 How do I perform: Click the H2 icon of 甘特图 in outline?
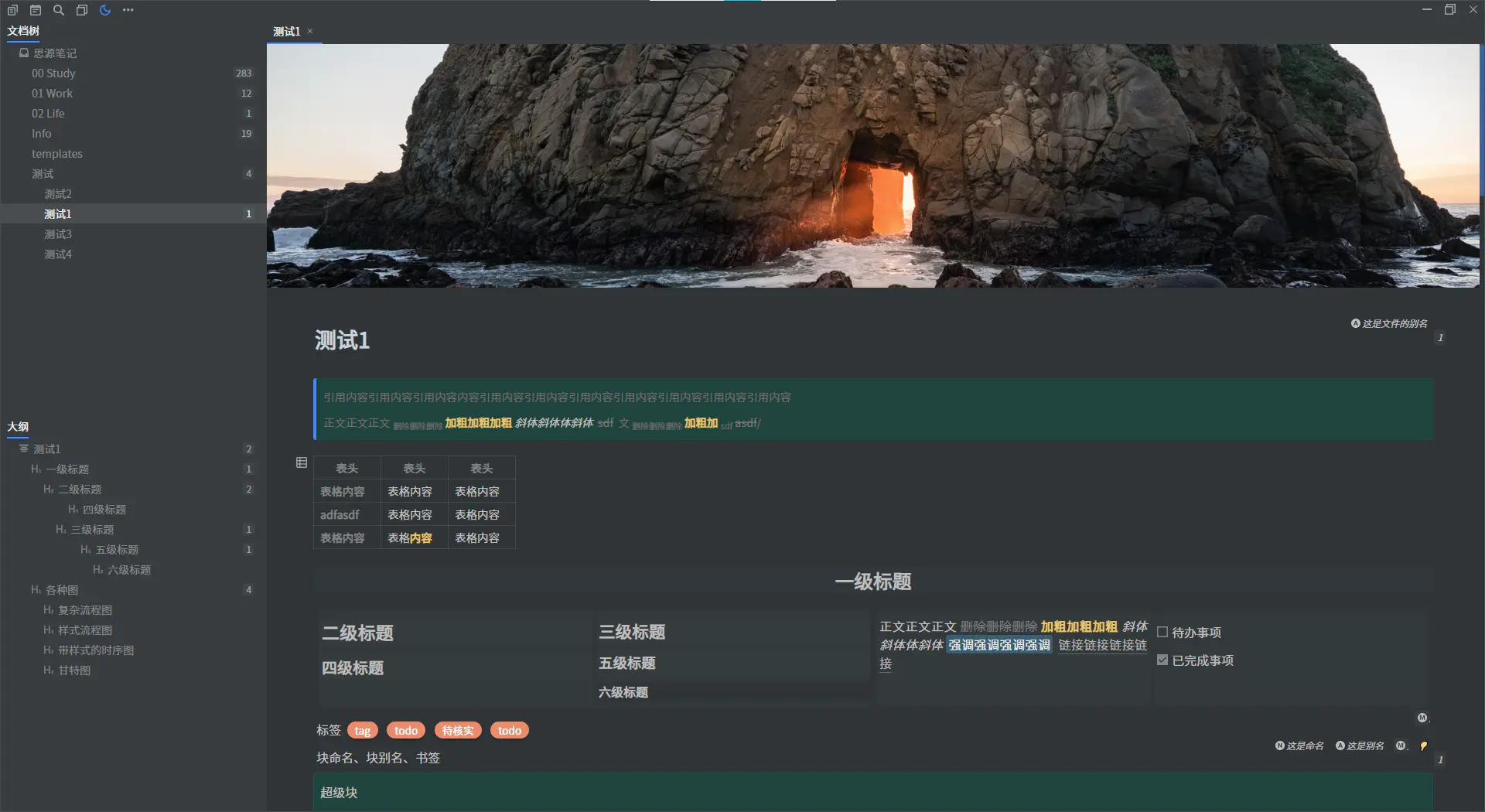pos(49,670)
